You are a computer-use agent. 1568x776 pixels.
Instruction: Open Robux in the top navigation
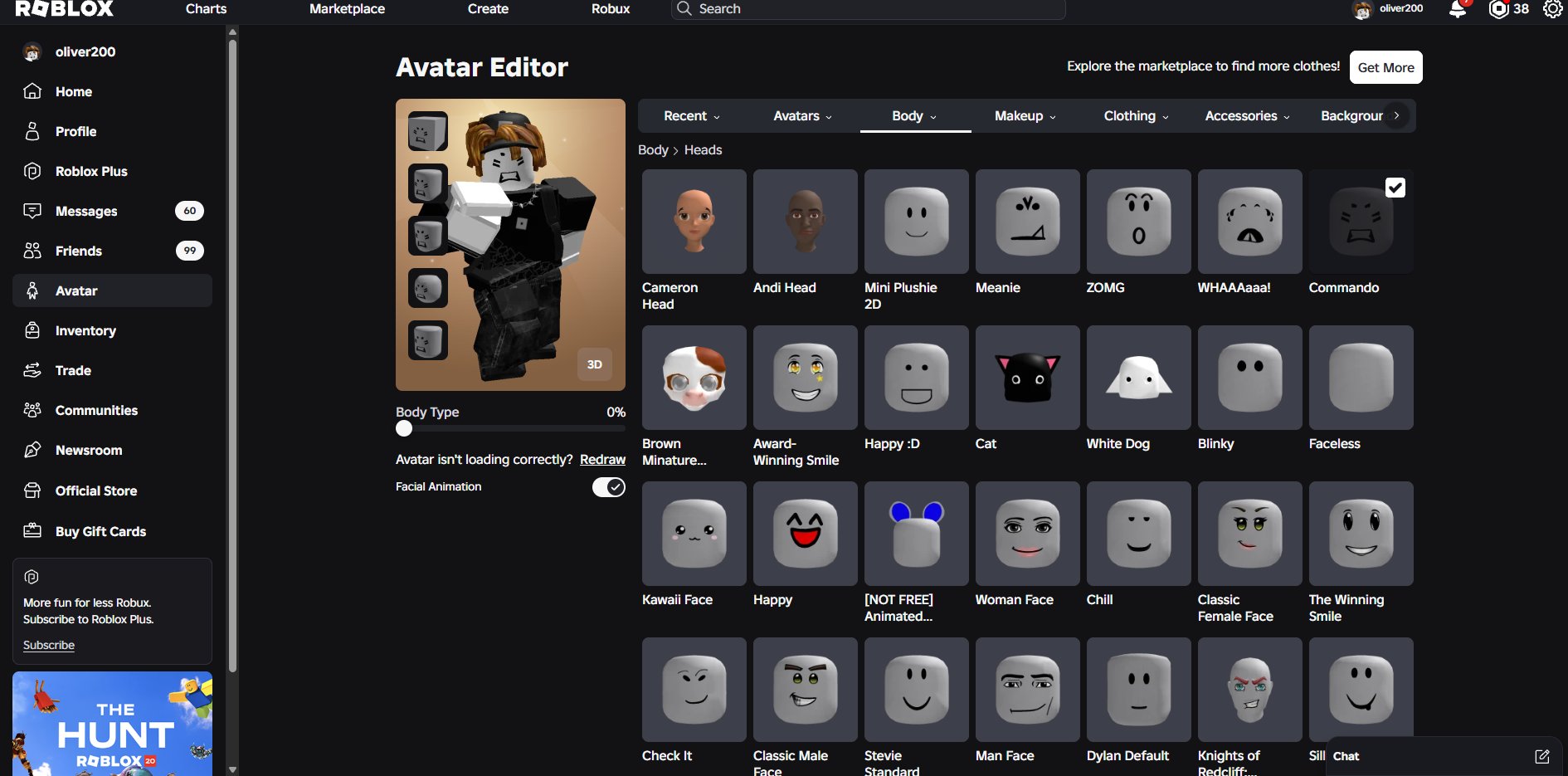coord(611,9)
